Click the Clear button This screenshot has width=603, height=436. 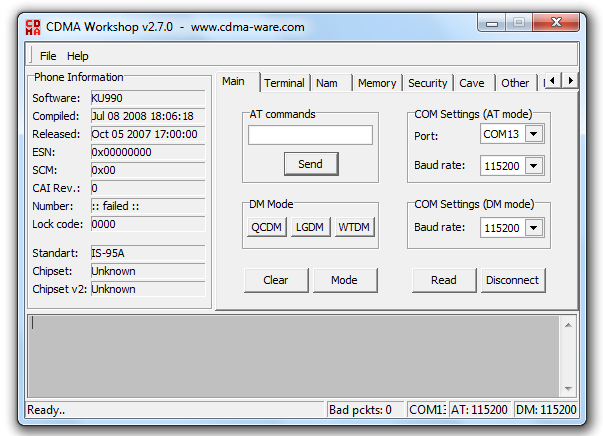tap(276, 280)
